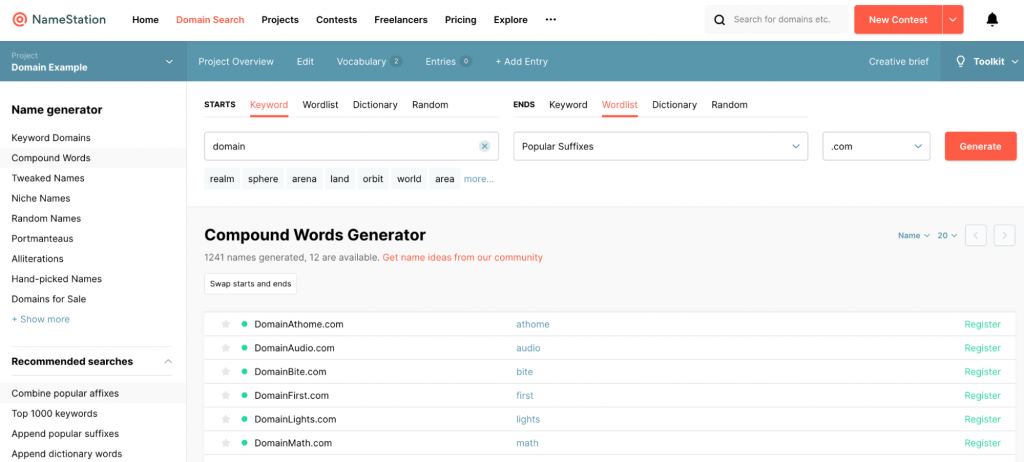
Task: Add the arena keyword suggestion
Action: [304, 179]
